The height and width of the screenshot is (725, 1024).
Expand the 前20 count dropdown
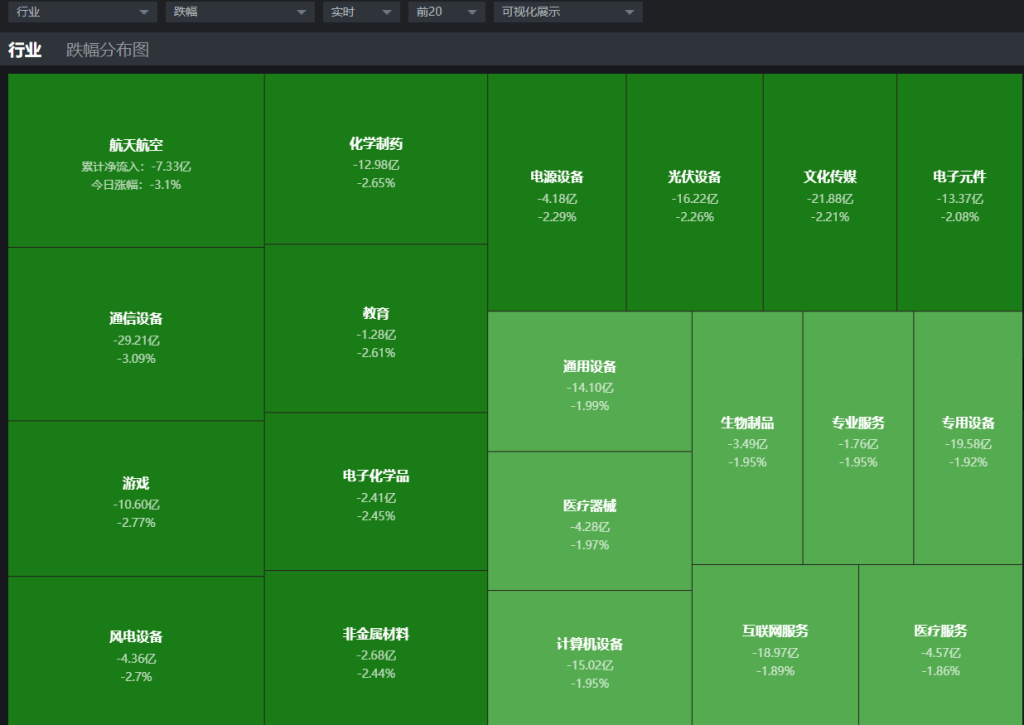coord(446,12)
